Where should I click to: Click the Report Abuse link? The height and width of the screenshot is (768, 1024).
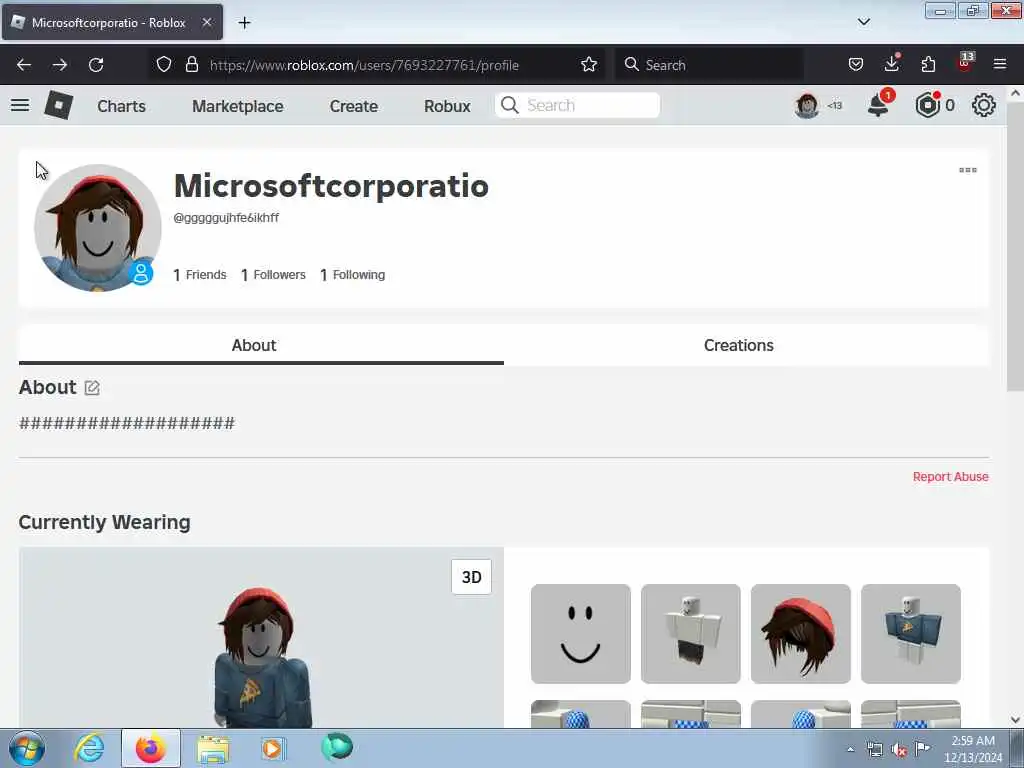coord(950,477)
